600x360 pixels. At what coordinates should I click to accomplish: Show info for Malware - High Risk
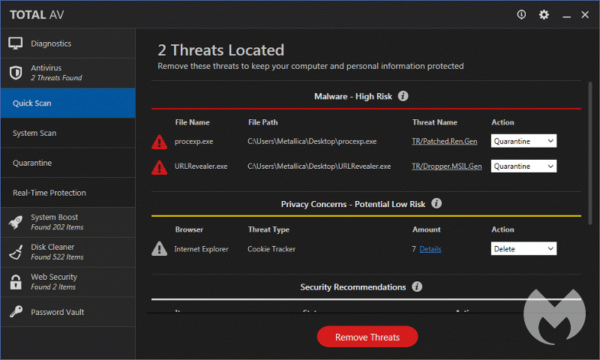[x=403, y=96]
